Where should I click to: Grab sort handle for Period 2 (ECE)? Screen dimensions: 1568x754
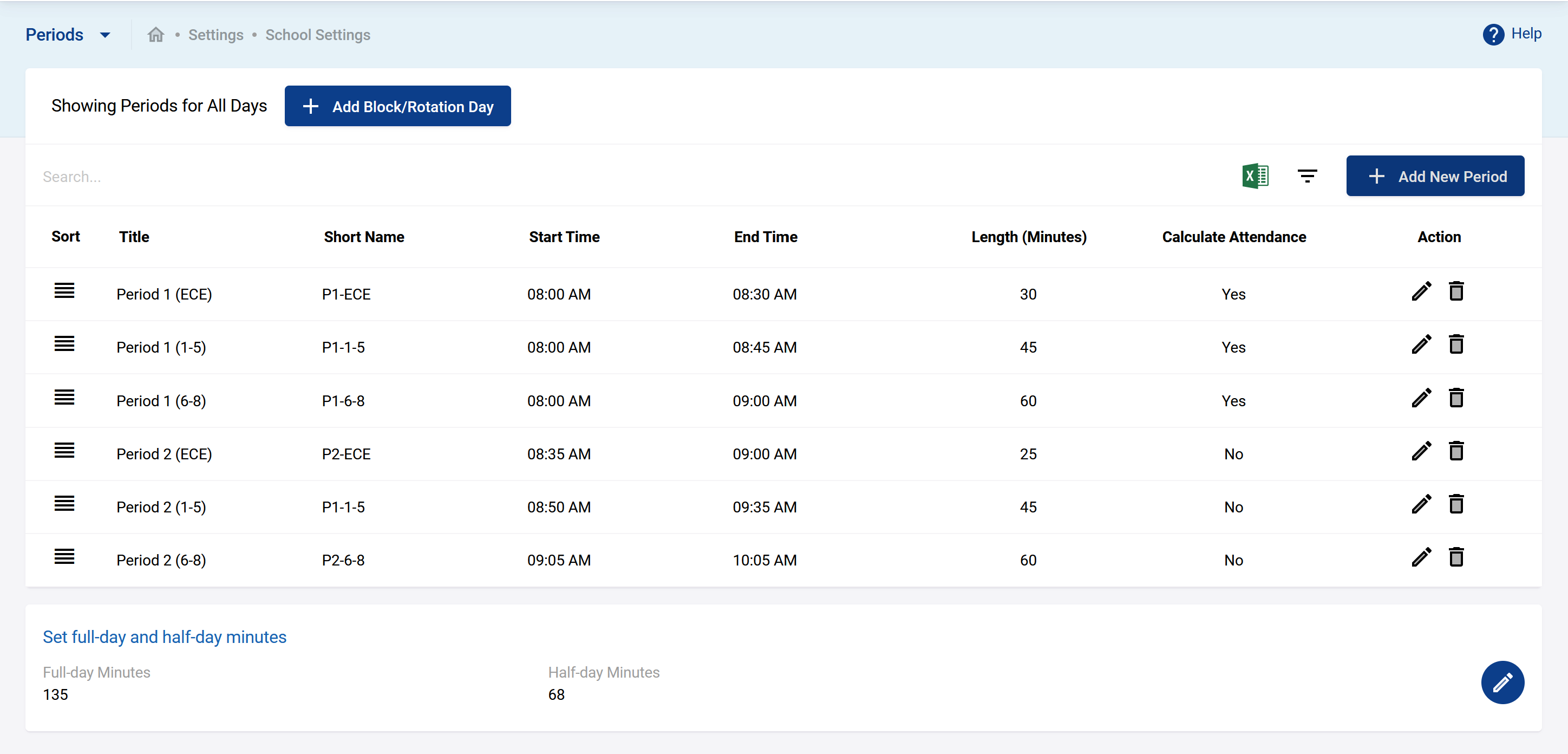(x=64, y=451)
